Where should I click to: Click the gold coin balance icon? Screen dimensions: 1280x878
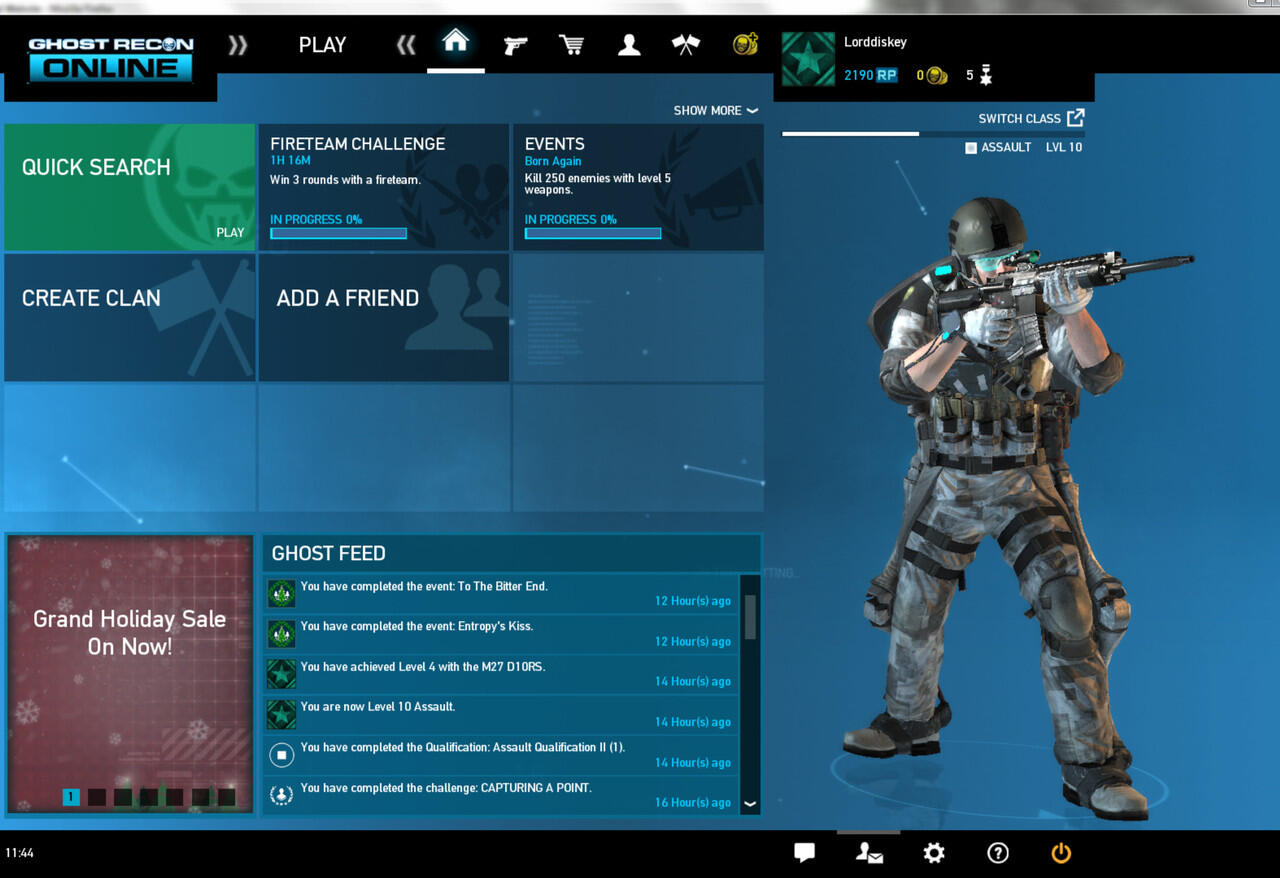click(937, 75)
